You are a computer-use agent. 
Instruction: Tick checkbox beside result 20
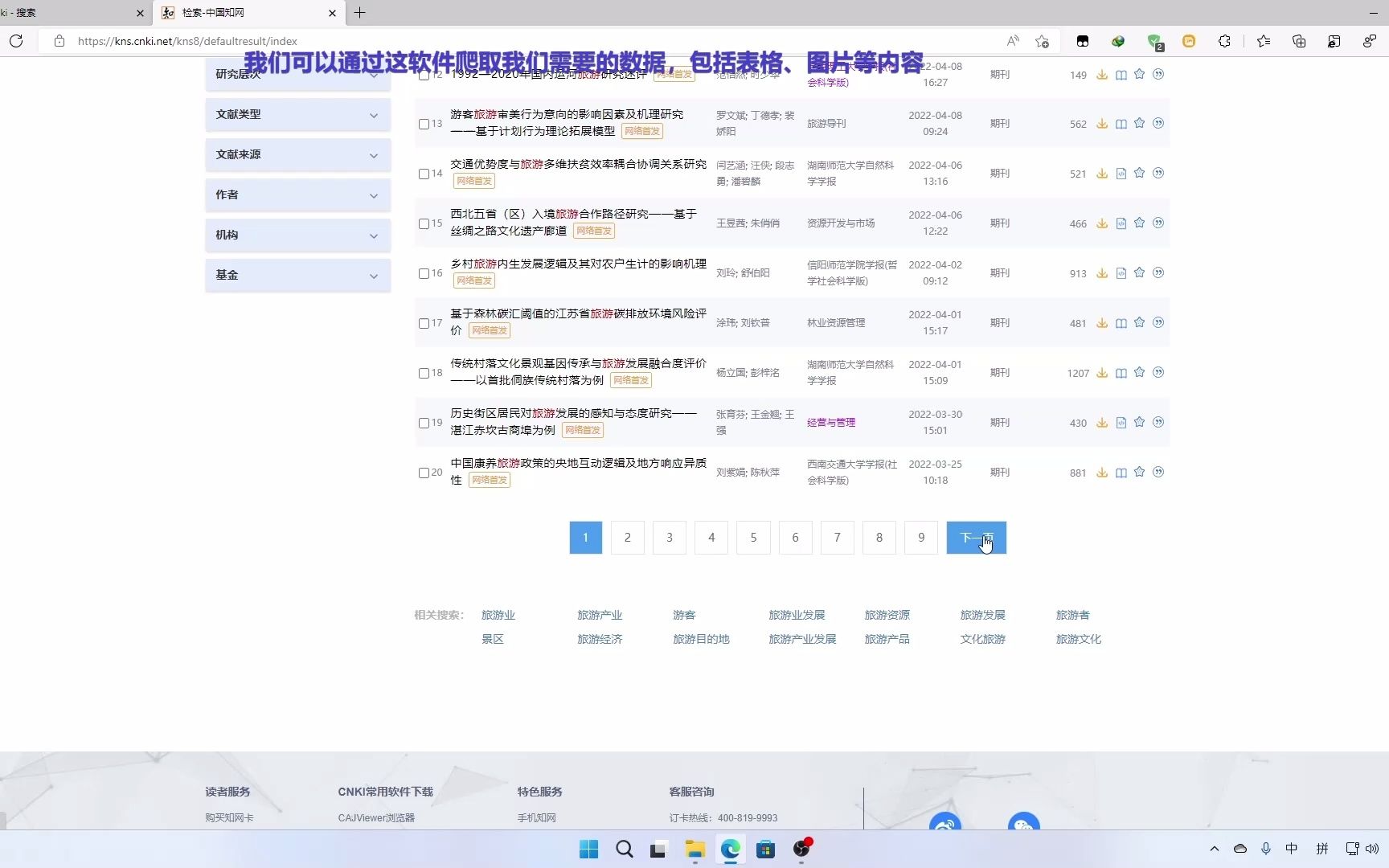pyautogui.click(x=424, y=473)
